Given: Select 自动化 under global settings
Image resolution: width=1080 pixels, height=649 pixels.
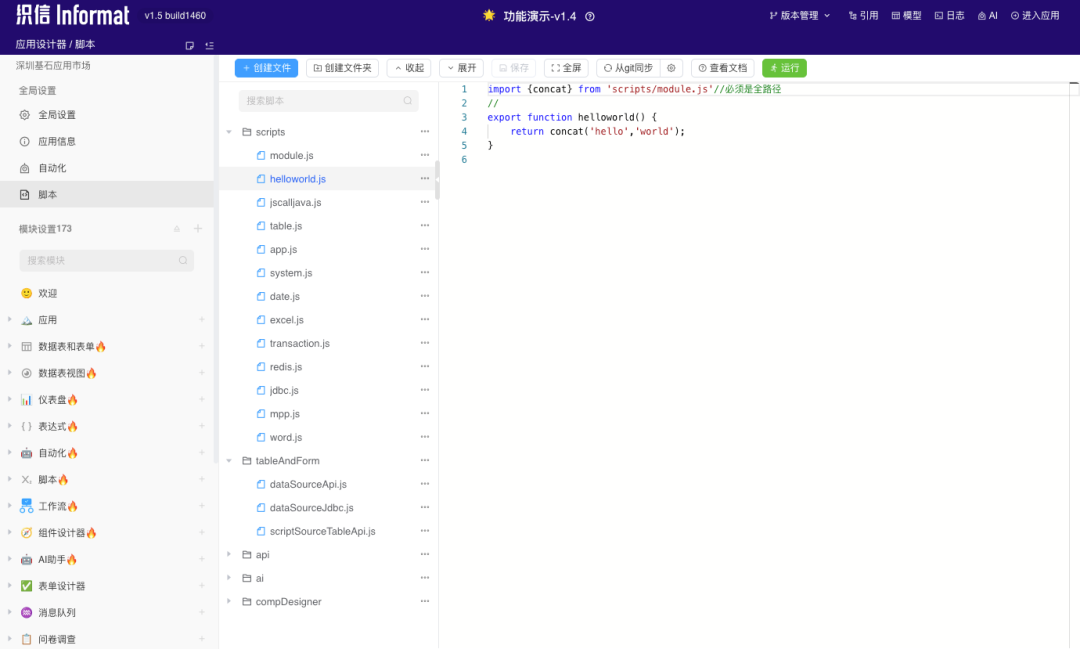Looking at the screenshot, I should [52, 168].
